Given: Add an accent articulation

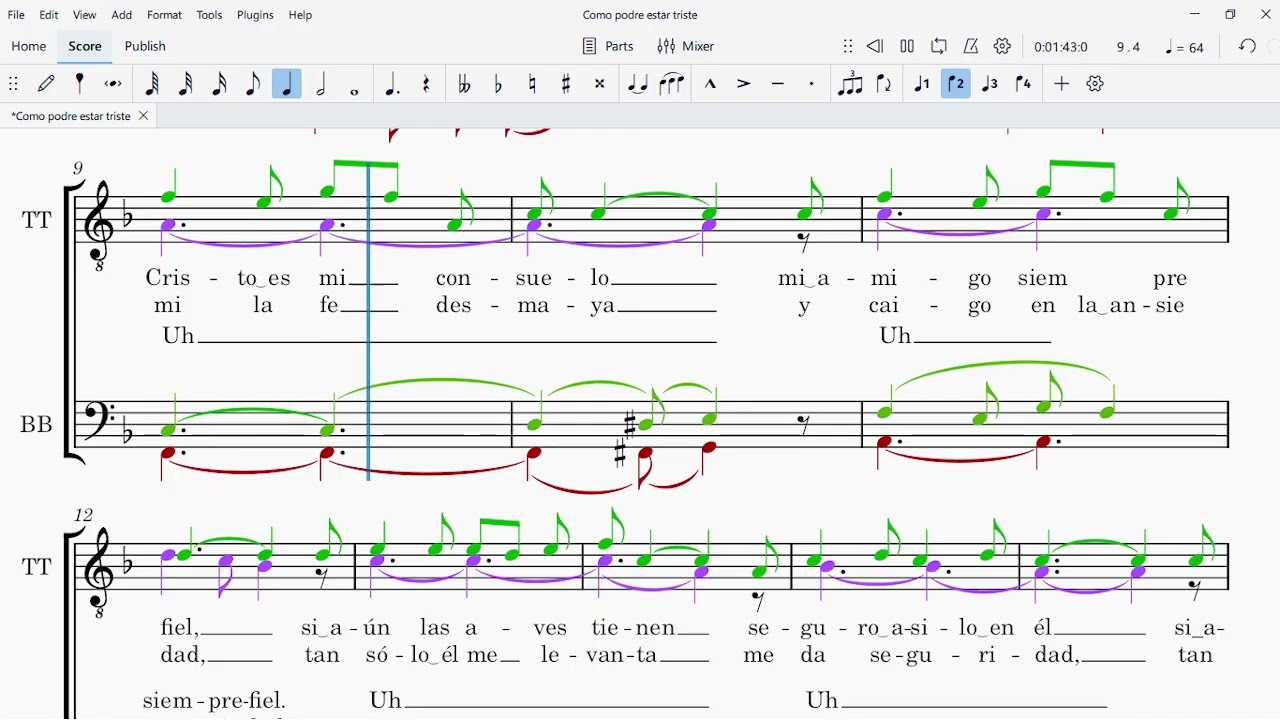Looking at the screenshot, I should [x=745, y=85].
